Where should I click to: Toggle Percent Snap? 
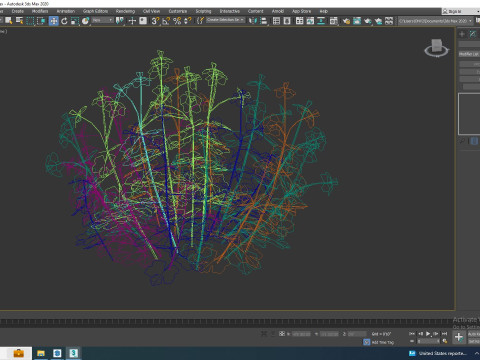tap(177, 21)
